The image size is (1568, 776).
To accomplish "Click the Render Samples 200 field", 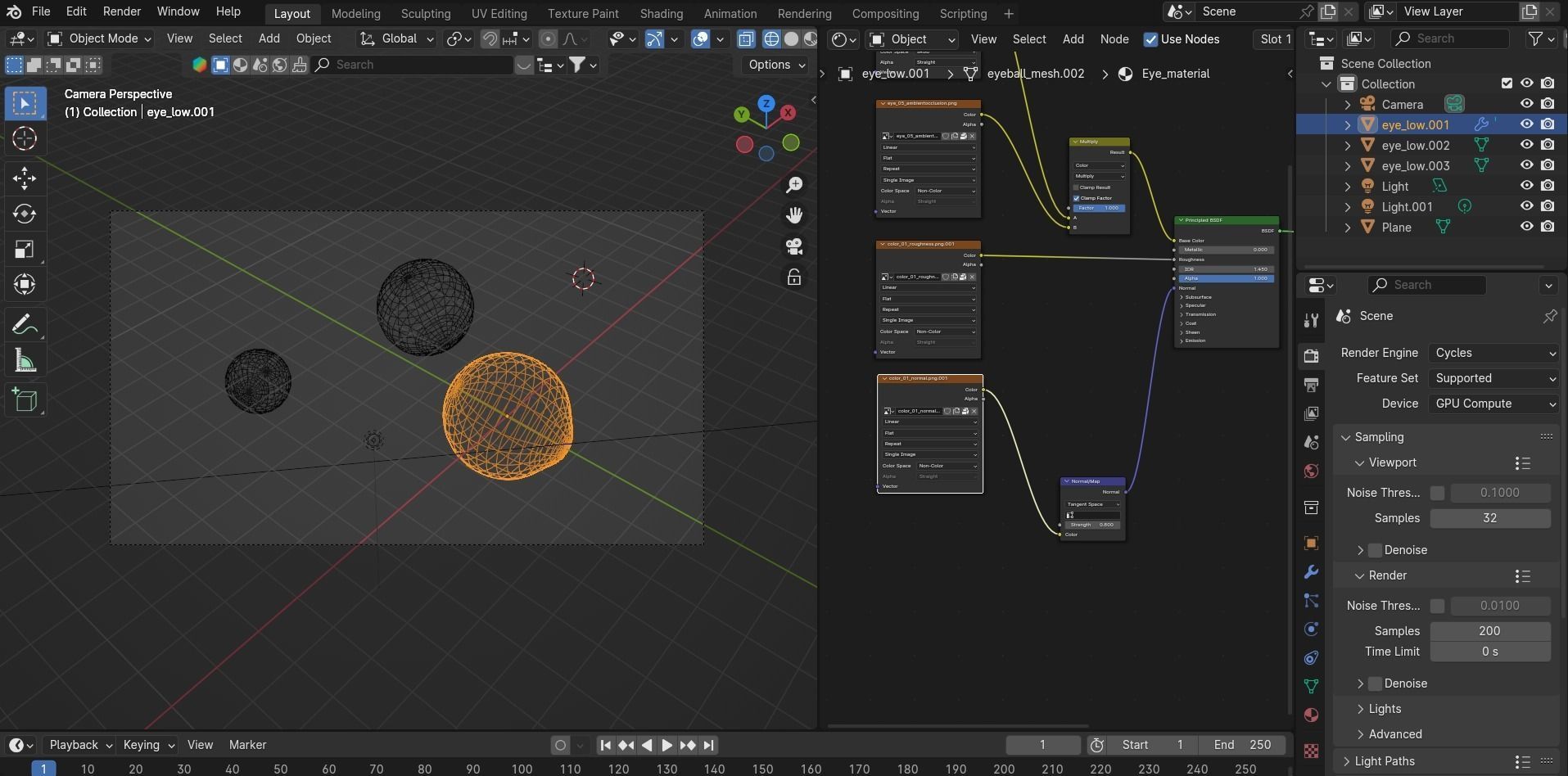I will tap(1490, 631).
